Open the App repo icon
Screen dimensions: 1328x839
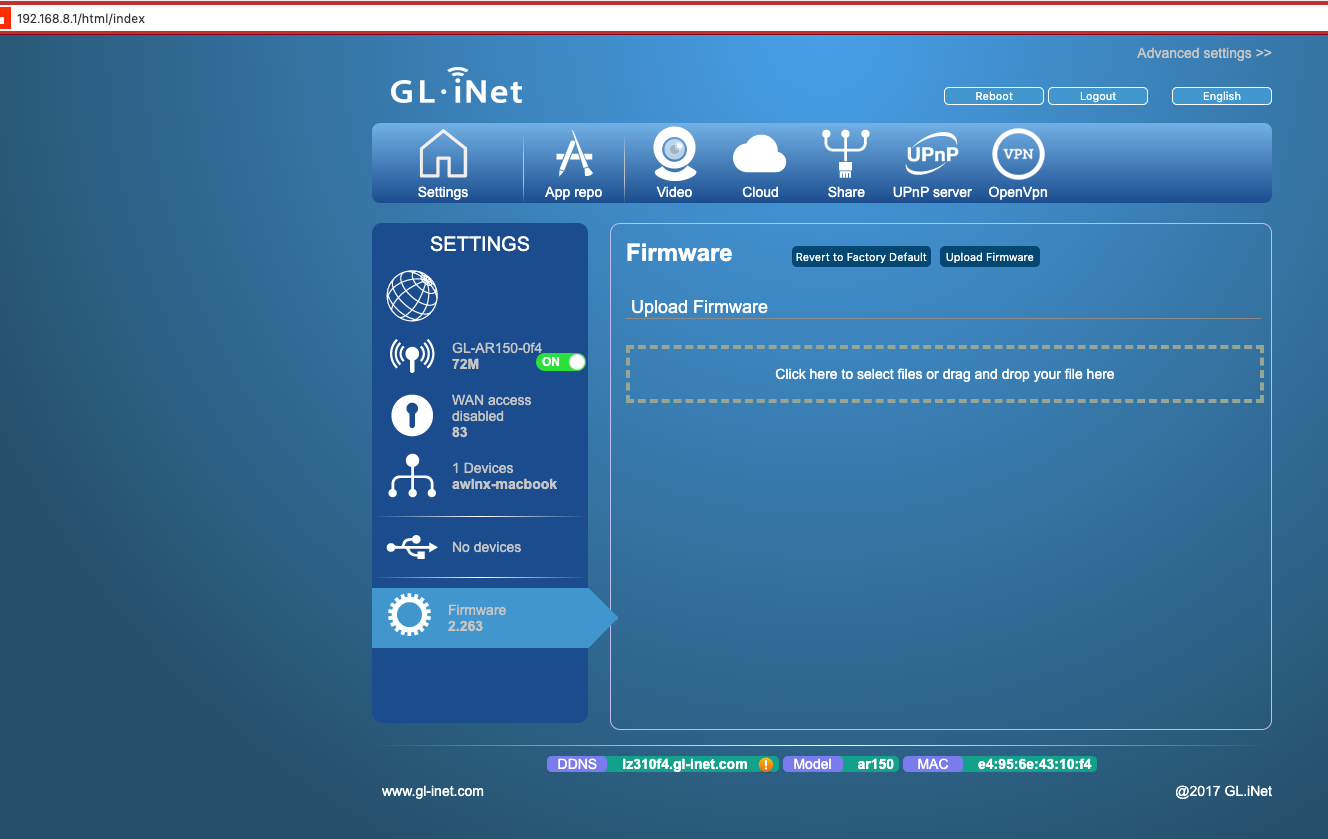[x=573, y=155]
